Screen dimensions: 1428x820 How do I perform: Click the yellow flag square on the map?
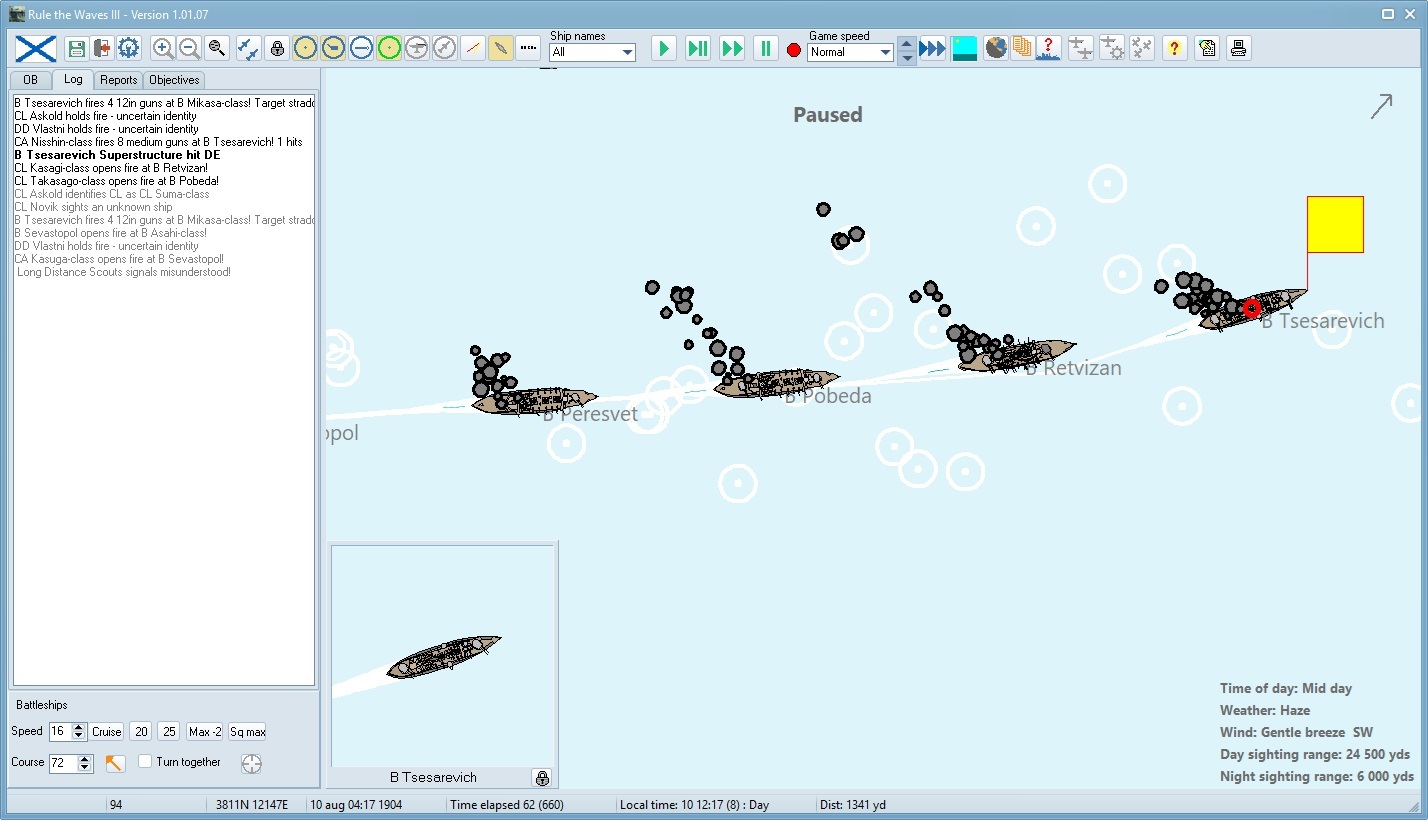pyautogui.click(x=1335, y=224)
